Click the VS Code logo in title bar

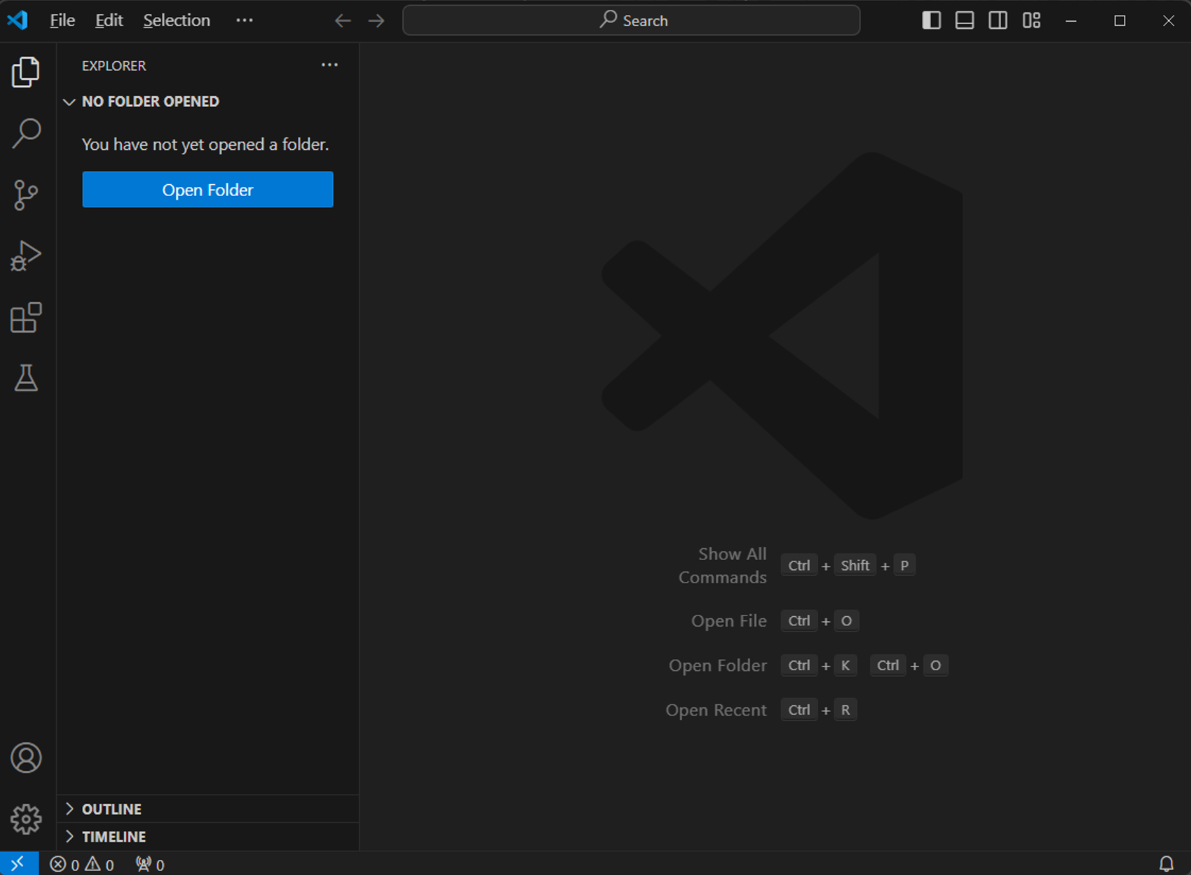click(x=17, y=21)
